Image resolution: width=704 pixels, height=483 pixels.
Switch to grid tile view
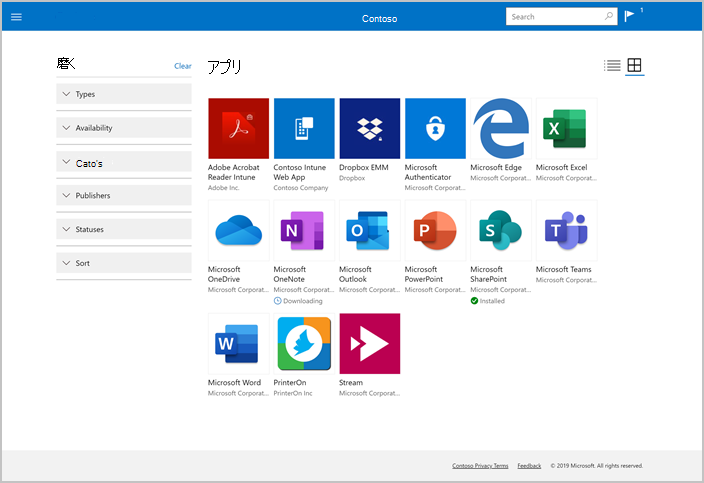(634, 66)
